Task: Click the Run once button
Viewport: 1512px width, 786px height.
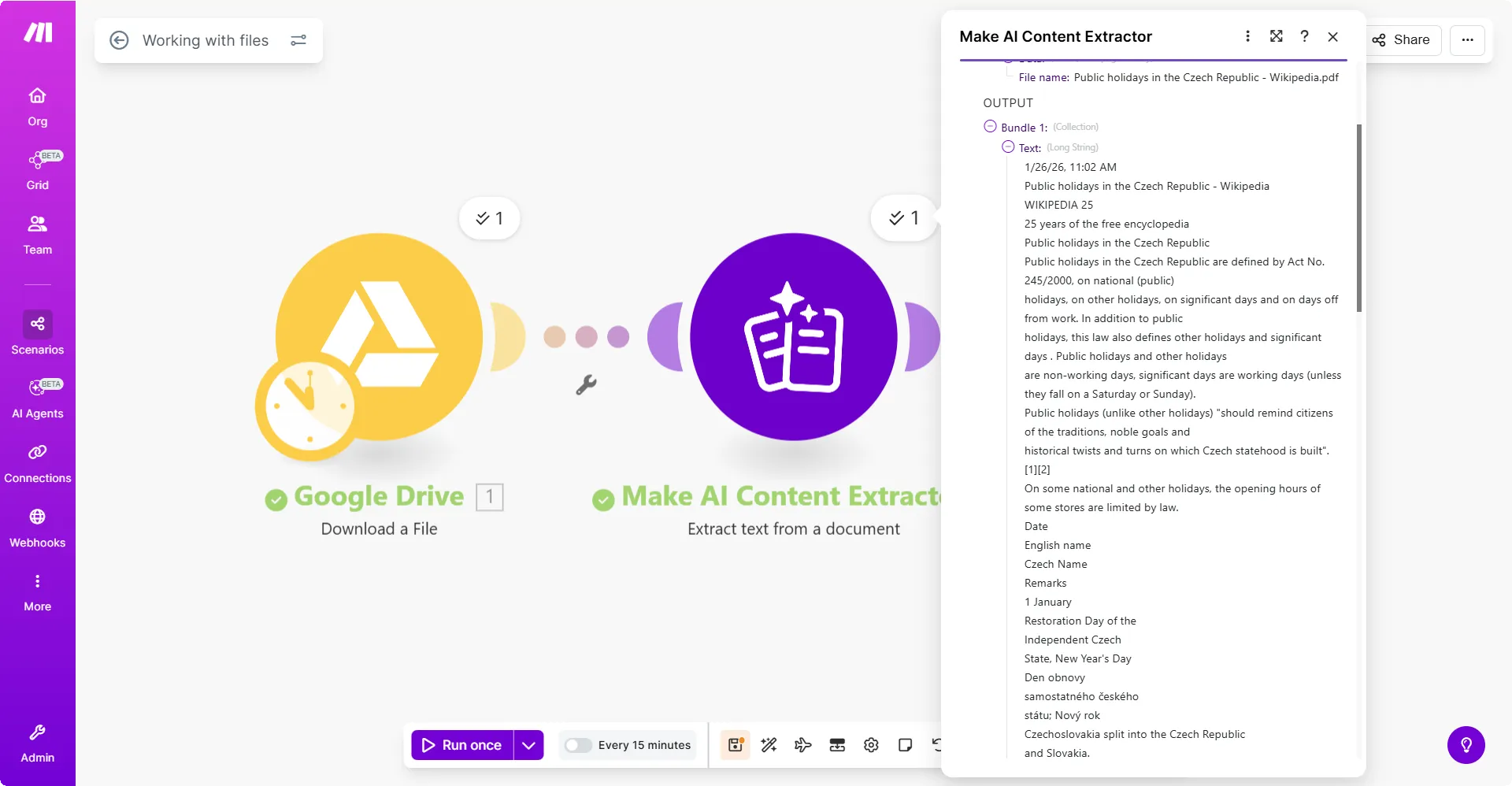Action: click(462, 745)
